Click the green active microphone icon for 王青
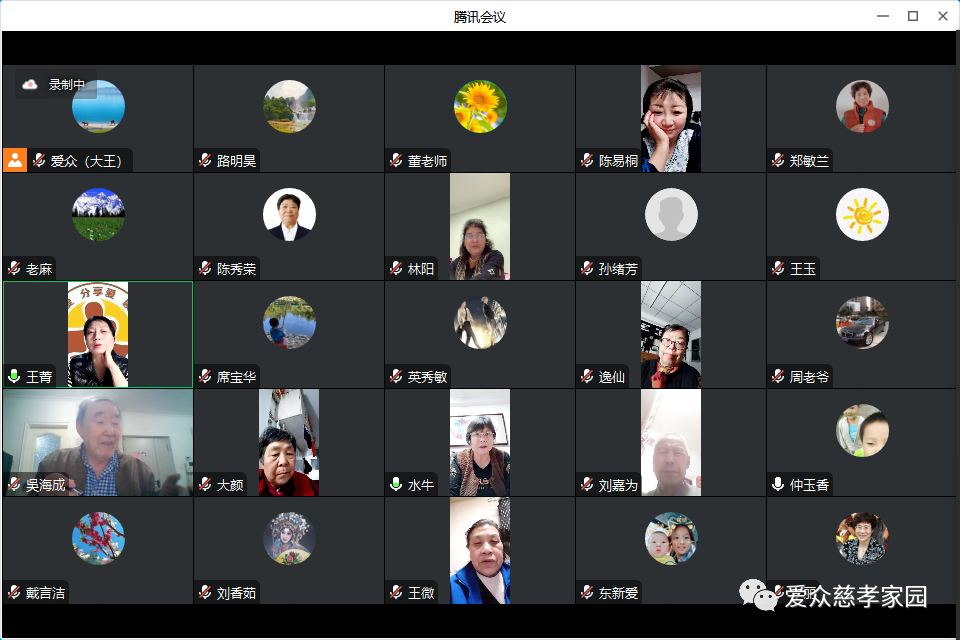Screen dimensions: 960x640 (x=14, y=377)
